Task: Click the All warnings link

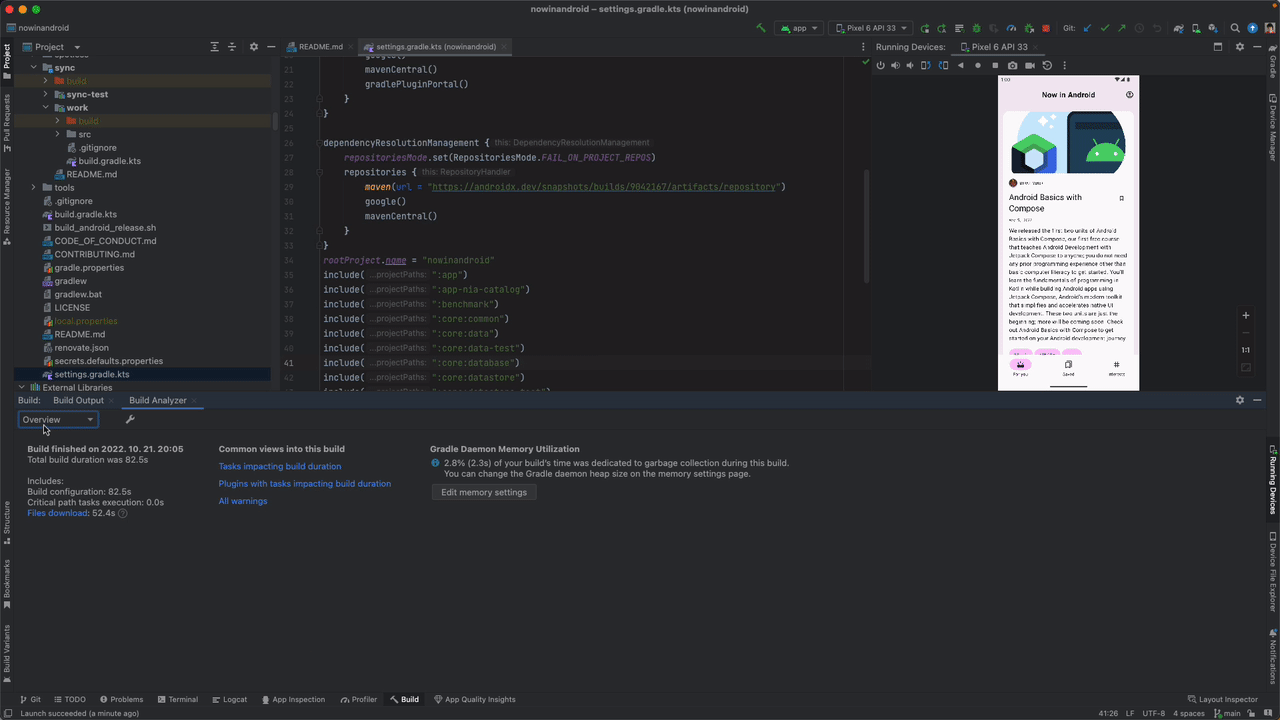Action: 243,501
